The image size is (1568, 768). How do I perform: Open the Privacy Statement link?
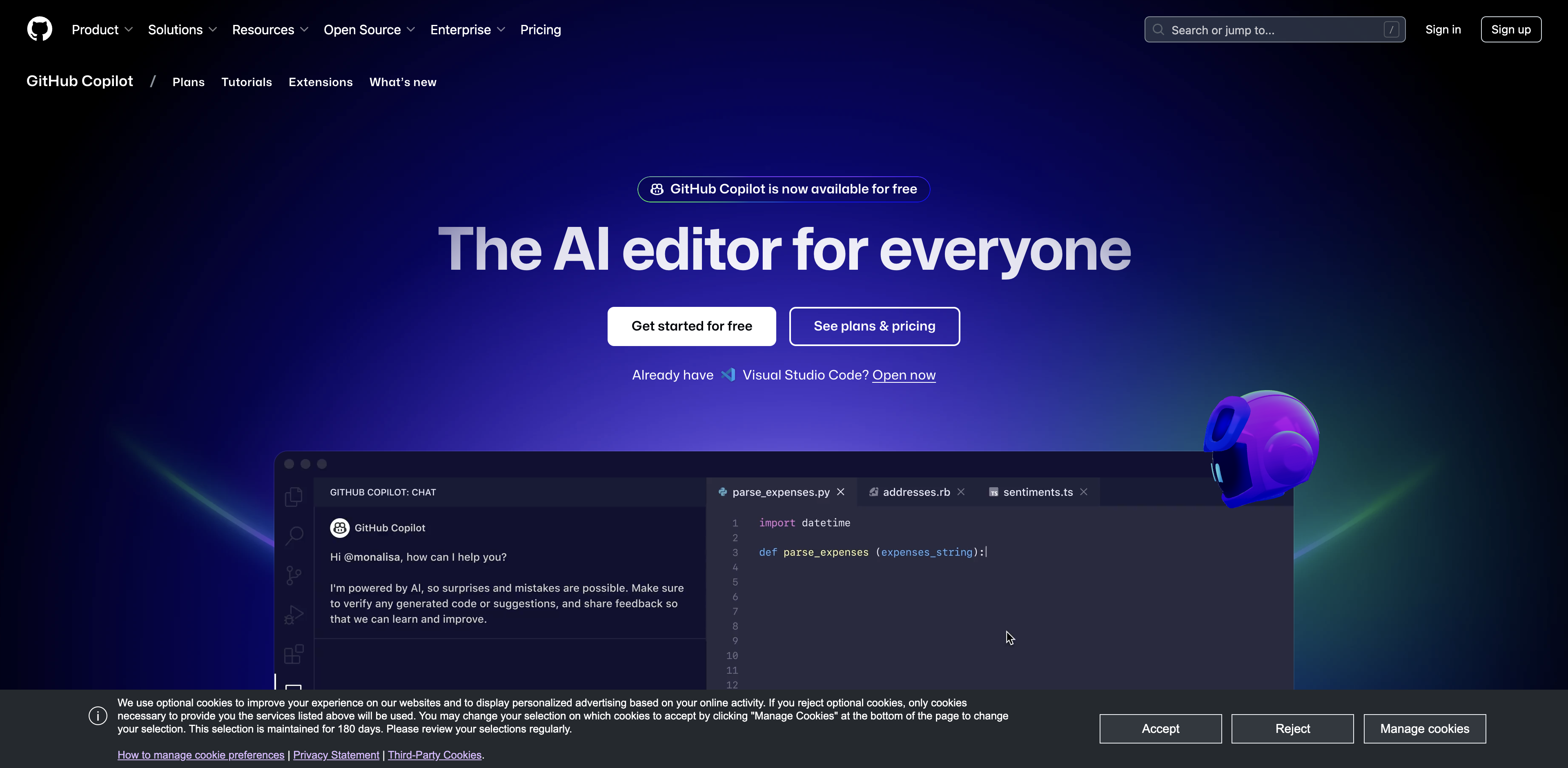click(336, 755)
